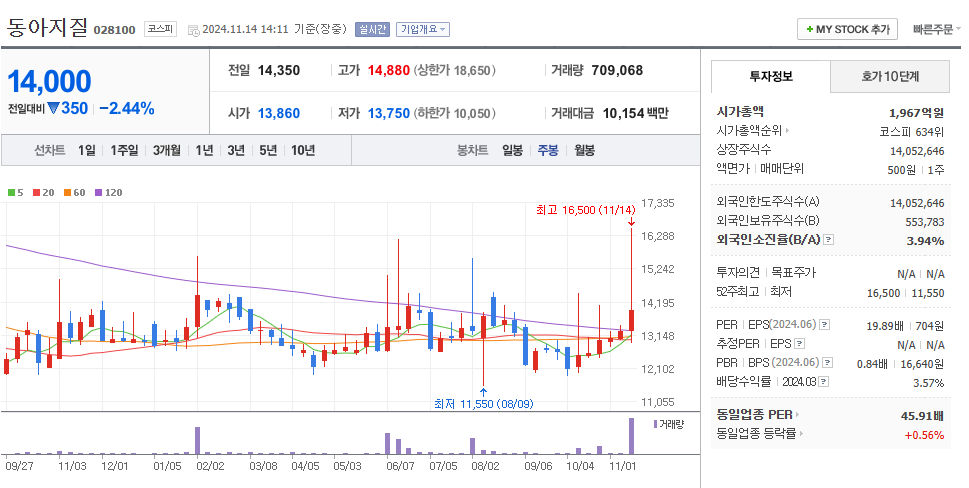Click the 시가총액 value 1,967억원

tap(916, 112)
